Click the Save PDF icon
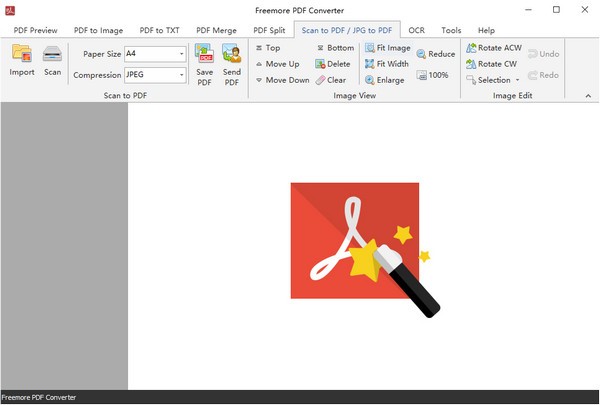 pos(204,53)
